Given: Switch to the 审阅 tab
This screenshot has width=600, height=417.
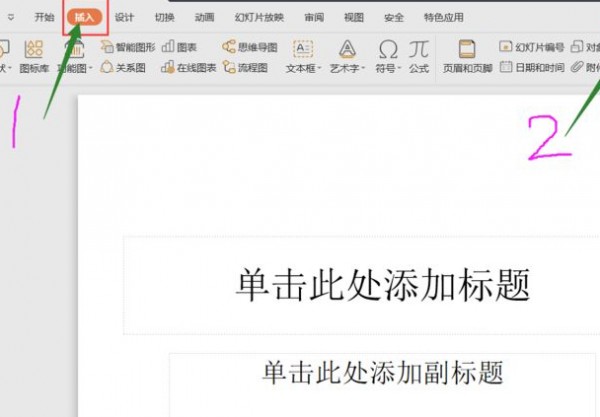Looking at the screenshot, I should click(314, 18).
